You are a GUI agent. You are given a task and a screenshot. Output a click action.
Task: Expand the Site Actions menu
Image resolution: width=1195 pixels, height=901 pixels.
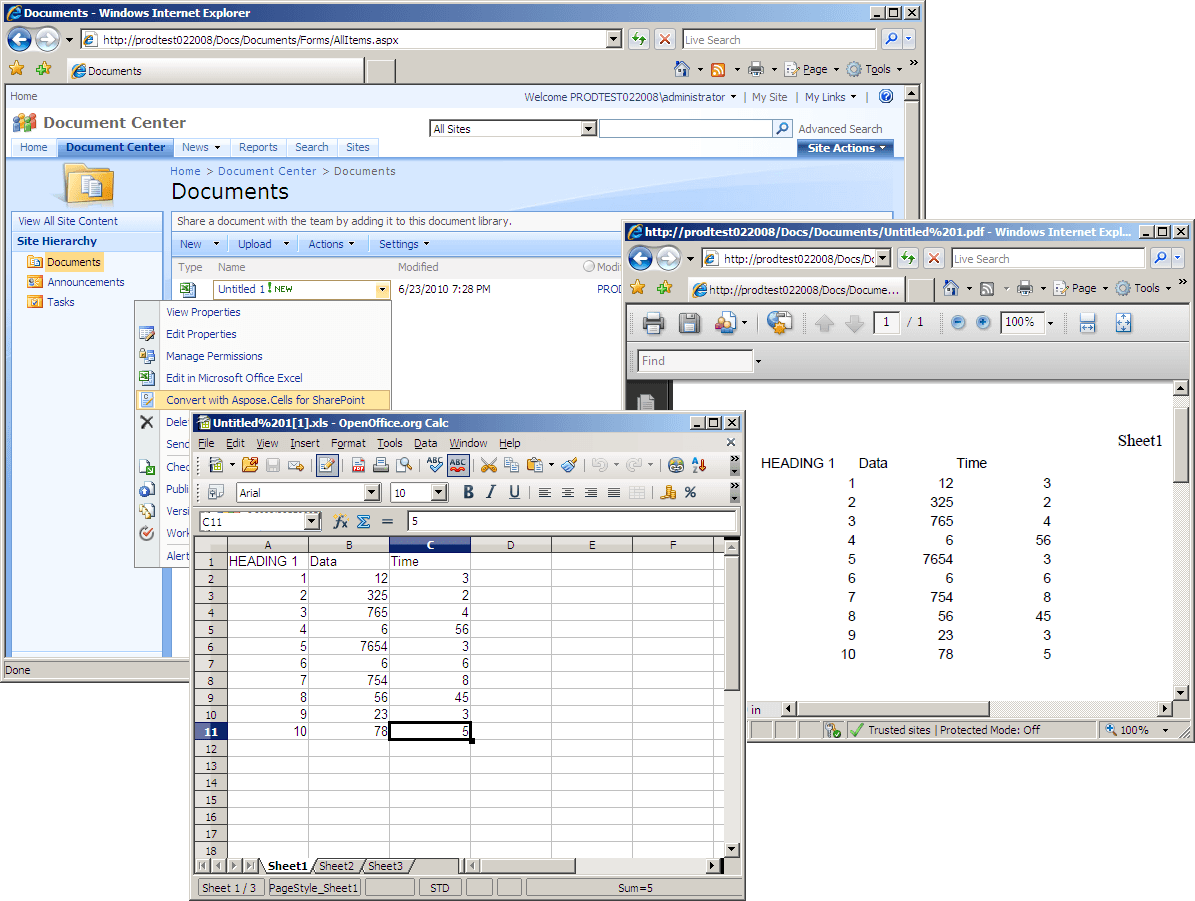[846, 148]
